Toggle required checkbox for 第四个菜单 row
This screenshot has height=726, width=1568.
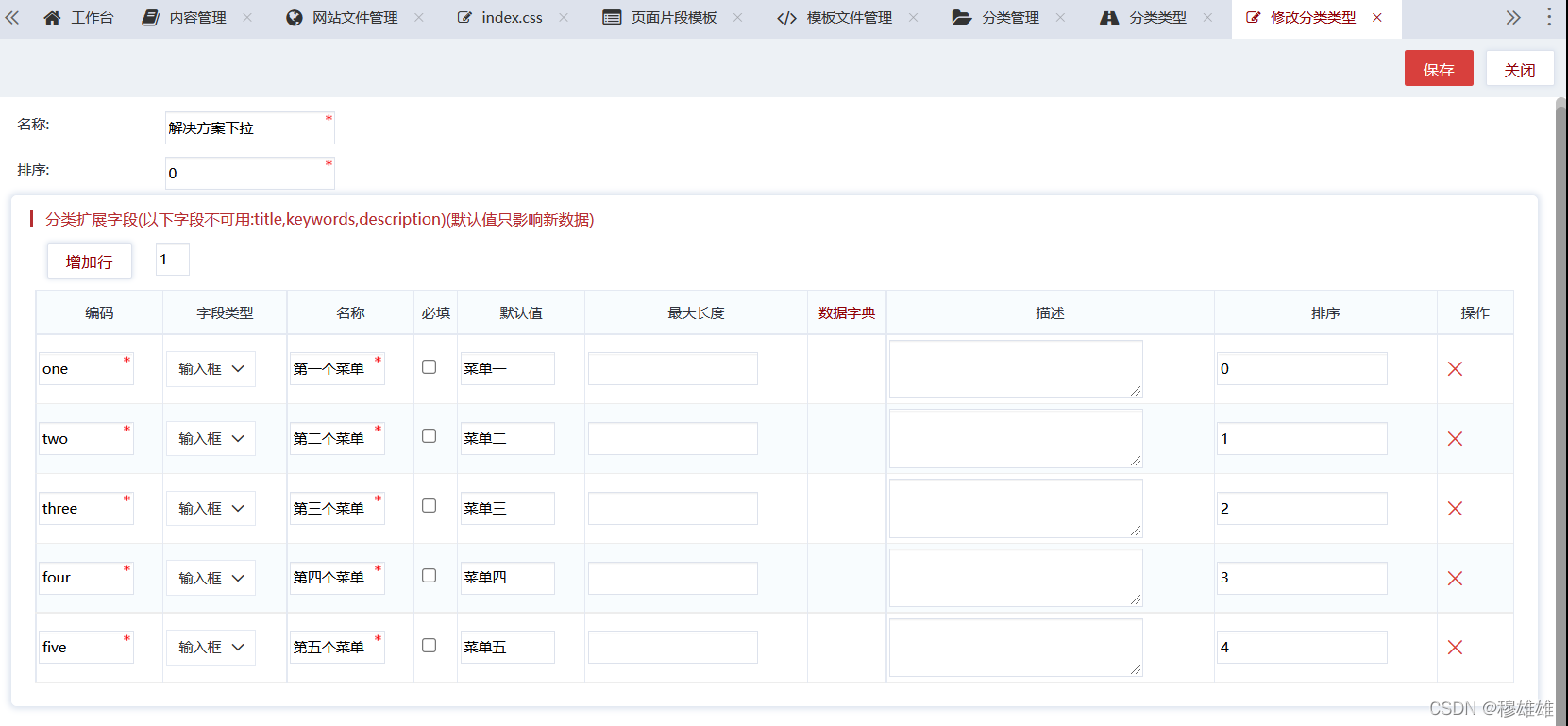point(429,576)
